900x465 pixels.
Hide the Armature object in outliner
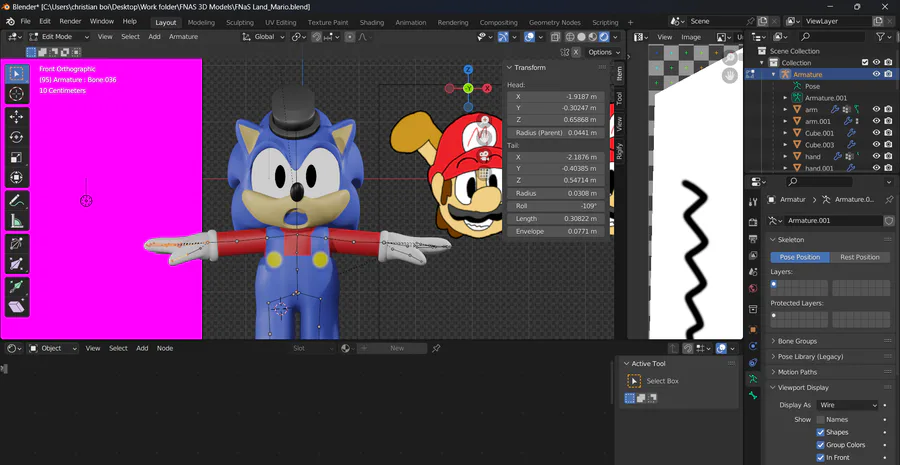click(876, 74)
